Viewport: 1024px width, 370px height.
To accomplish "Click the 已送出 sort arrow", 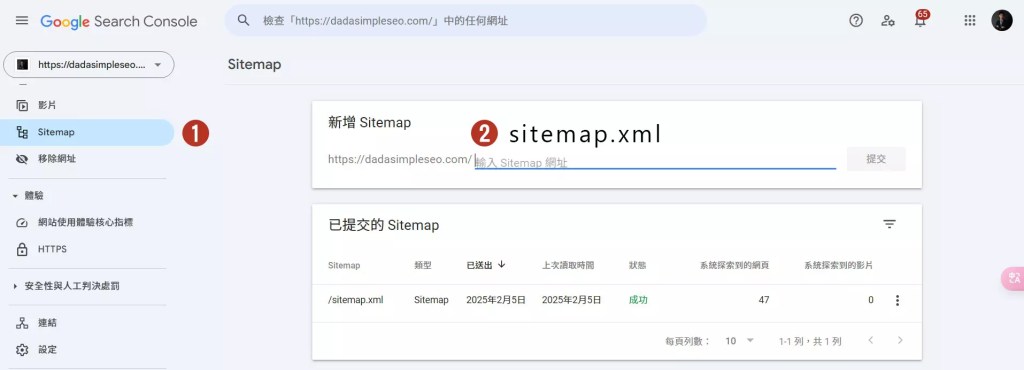I will pyautogui.click(x=502, y=264).
